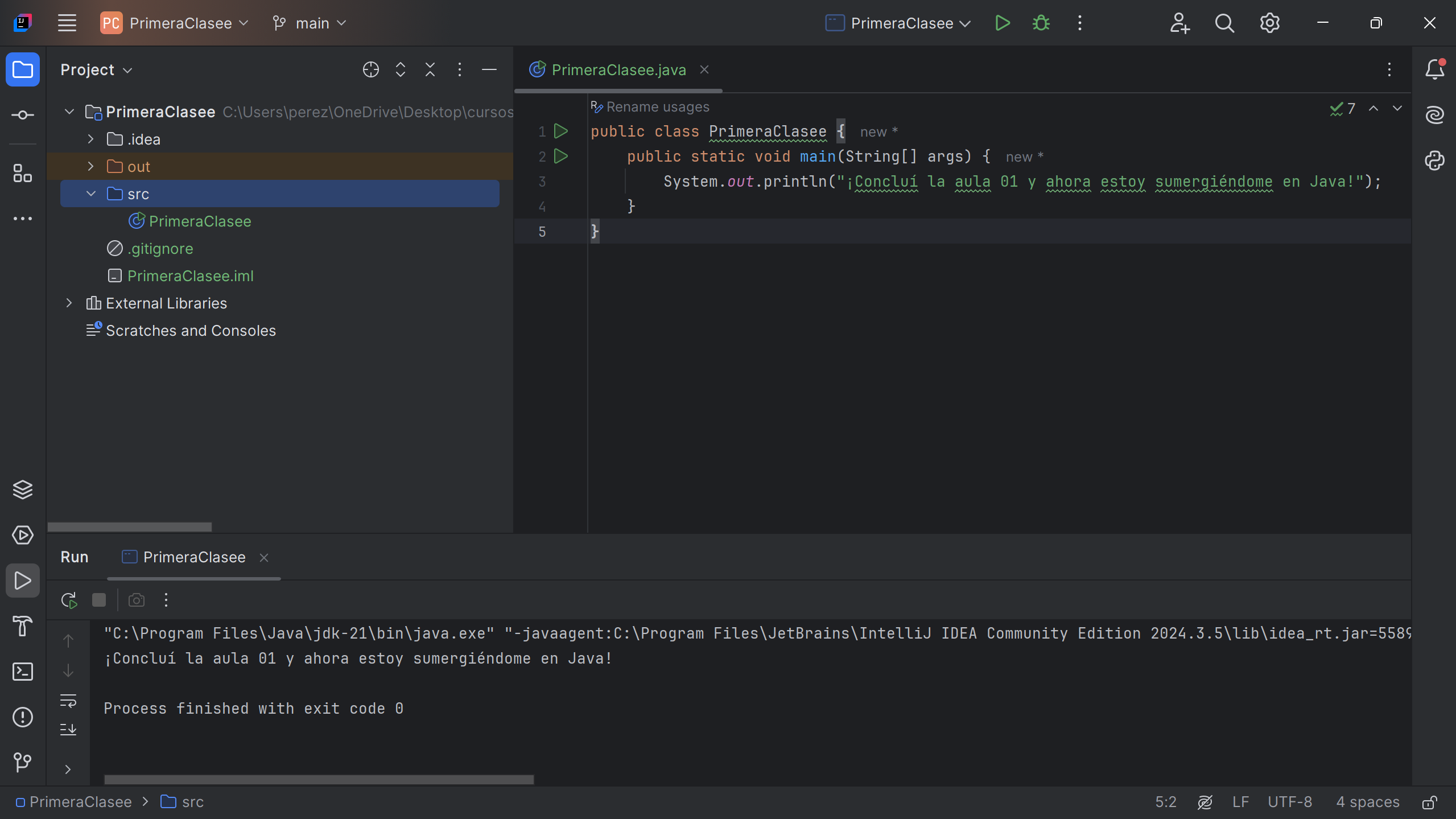Open the Learn layers tool window

point(23,489)
